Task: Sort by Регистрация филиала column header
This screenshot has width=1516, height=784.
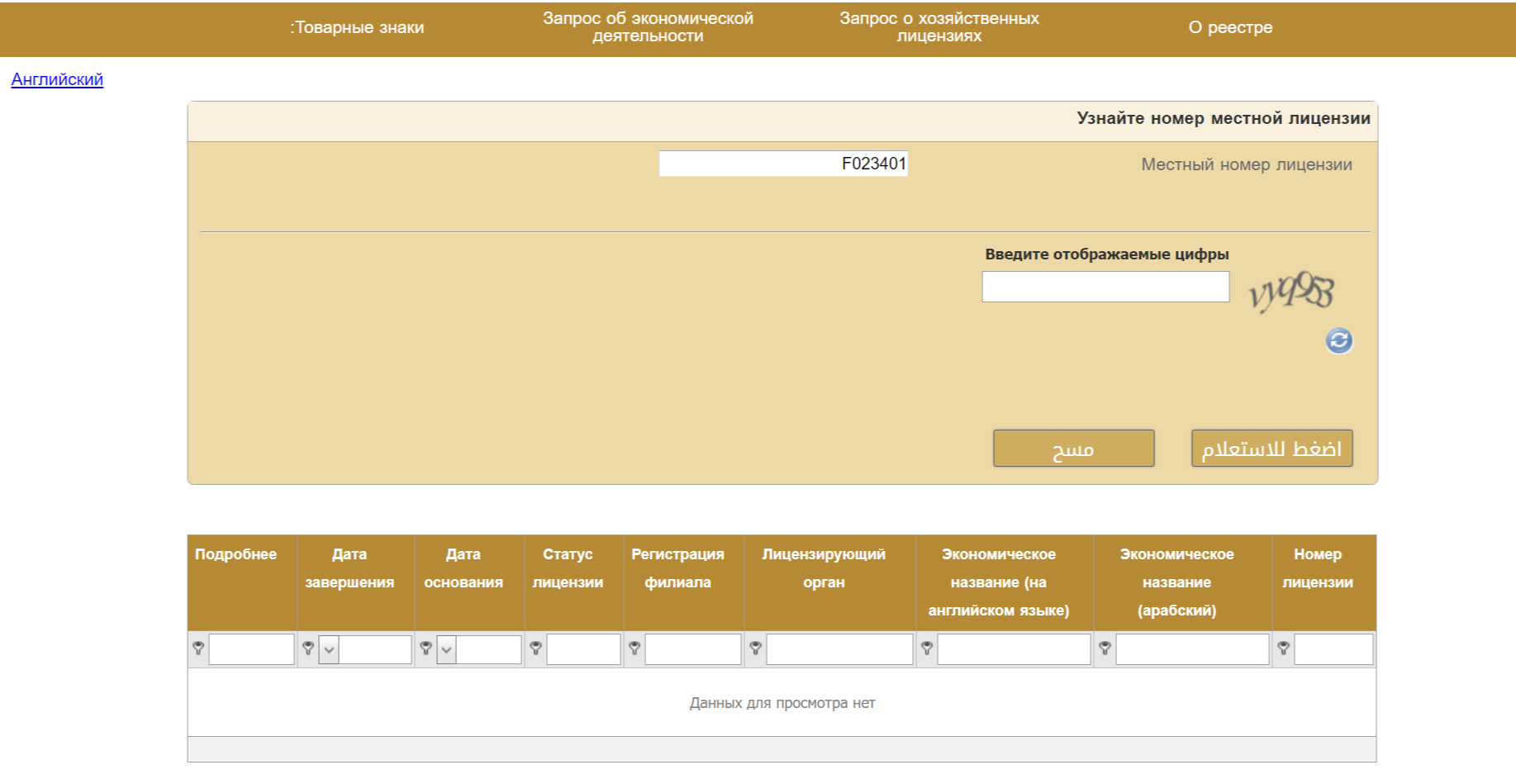Action: tap(683, 583)
